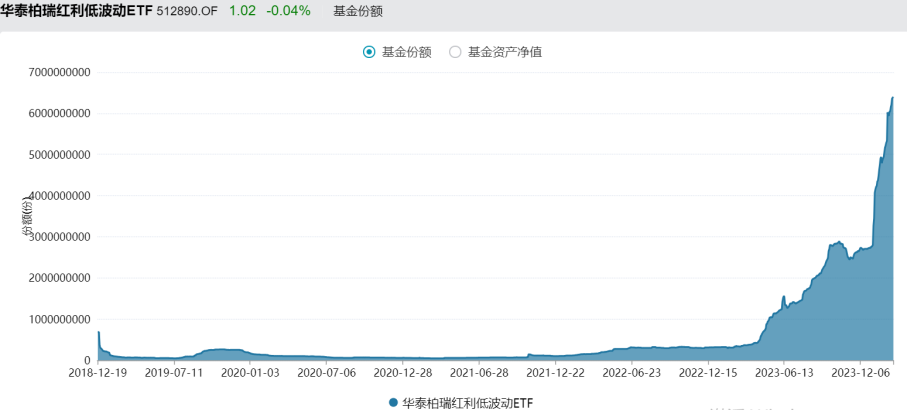Click the latest price 1.02
This screenshot has width=908, height=410.
(x=241, y=11)
